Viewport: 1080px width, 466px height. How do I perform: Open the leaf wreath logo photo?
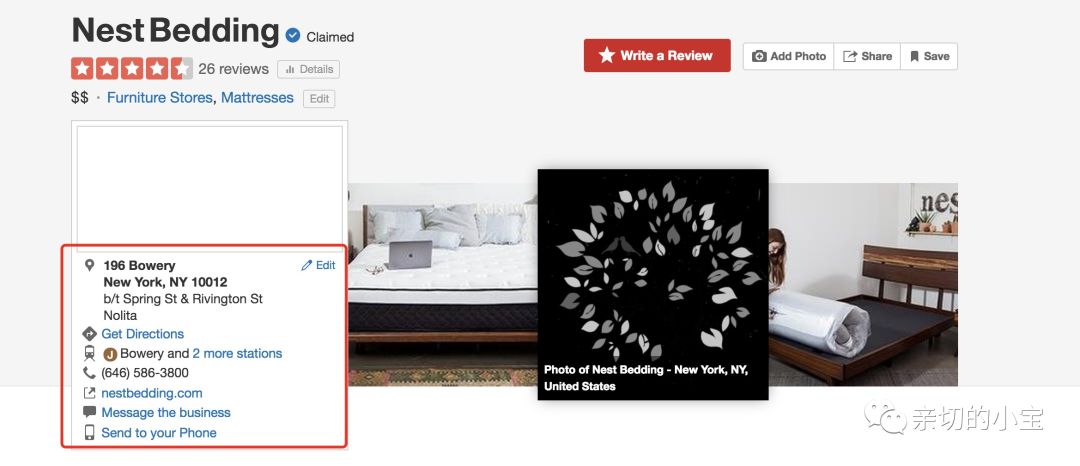653,284
